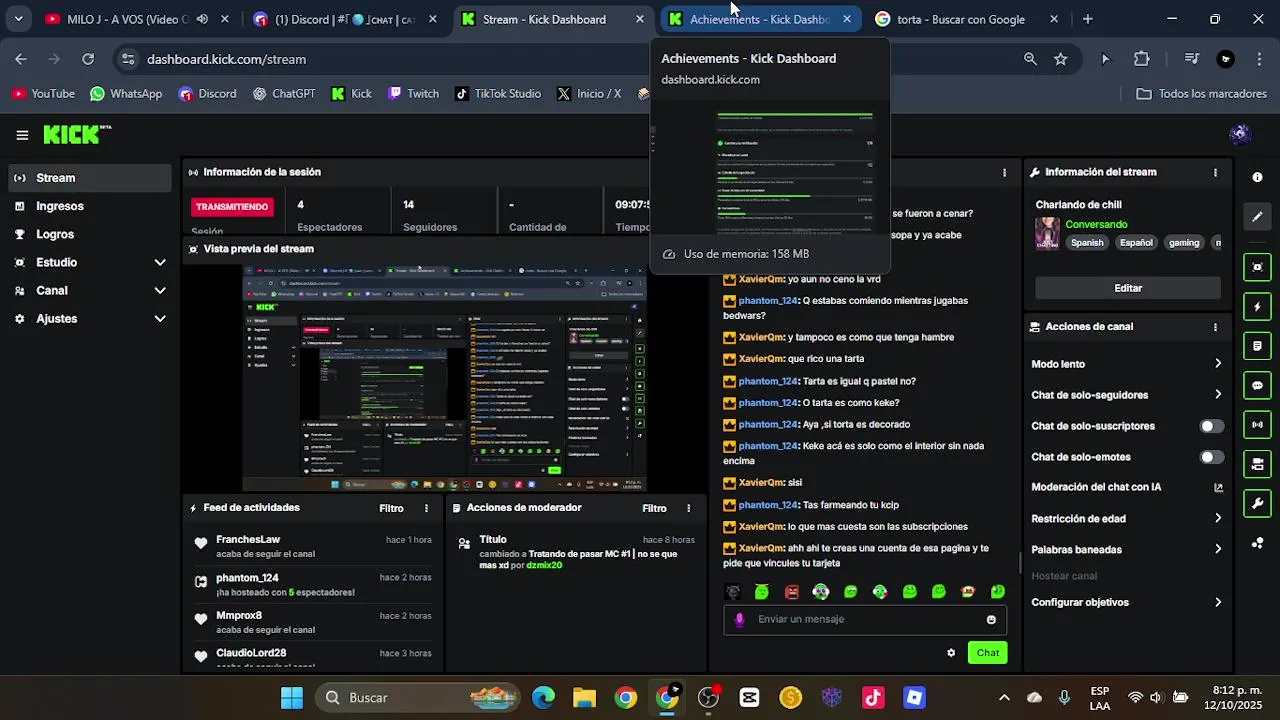Screen dimensions: 1280x720
Task: Click the Editar stream info button
Action: pos(1128,288)
